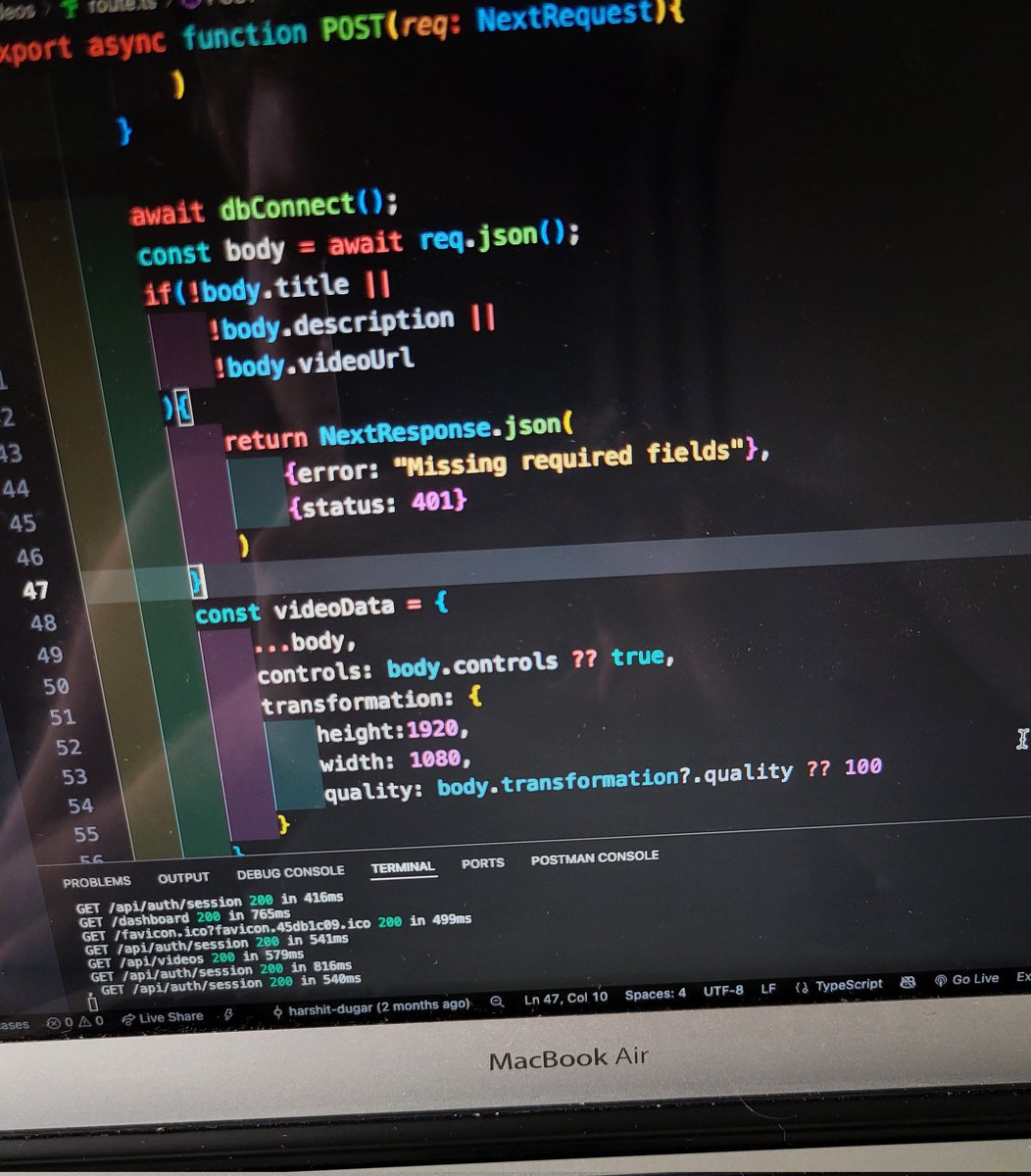Click the warnings count indicator next to errors
This screenshot has height=1176, width=1031.
pos(91,1021)
